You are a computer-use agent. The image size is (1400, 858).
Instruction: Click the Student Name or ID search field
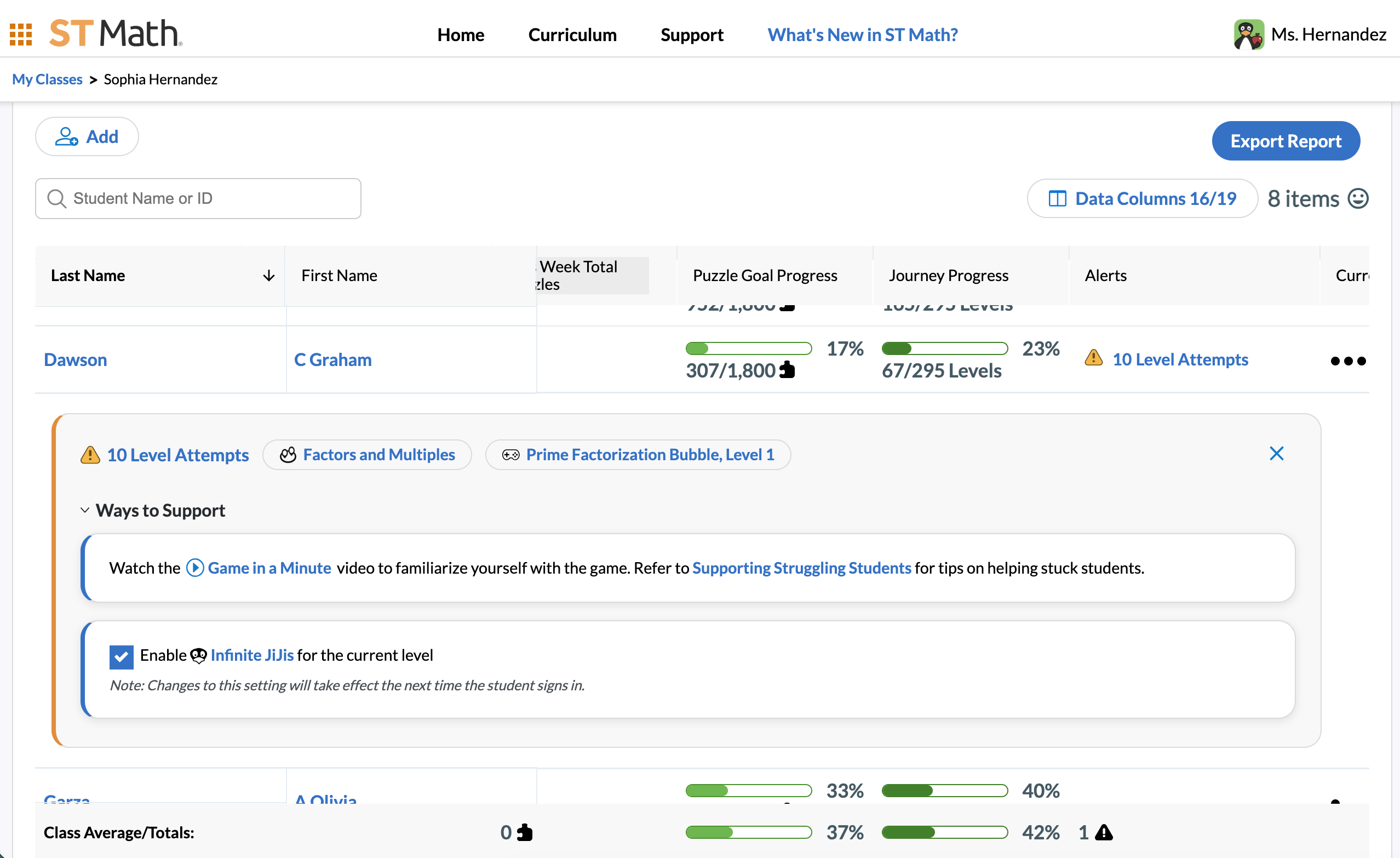pos(198,198)
